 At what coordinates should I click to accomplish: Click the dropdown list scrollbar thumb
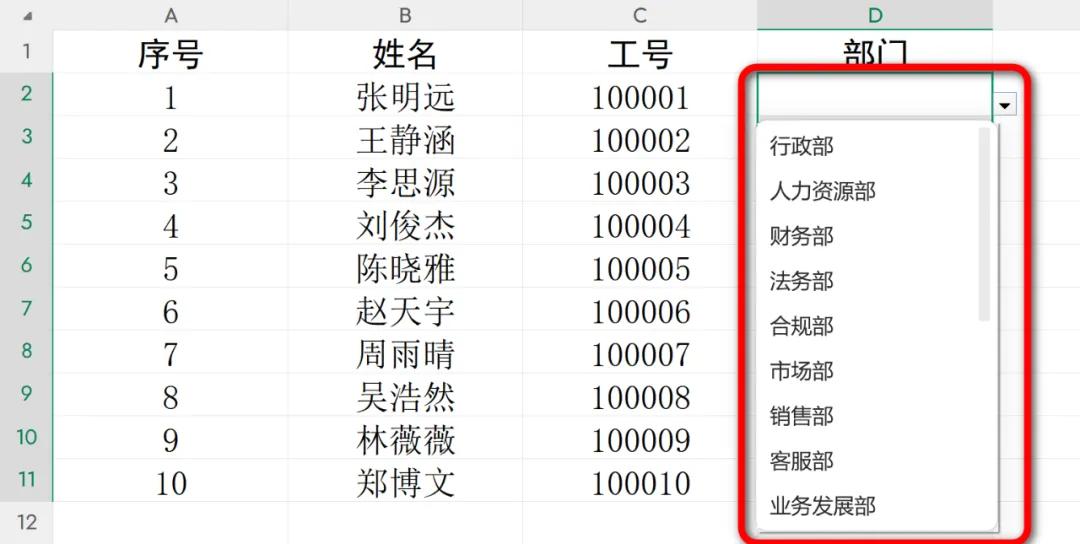[984, 224]
